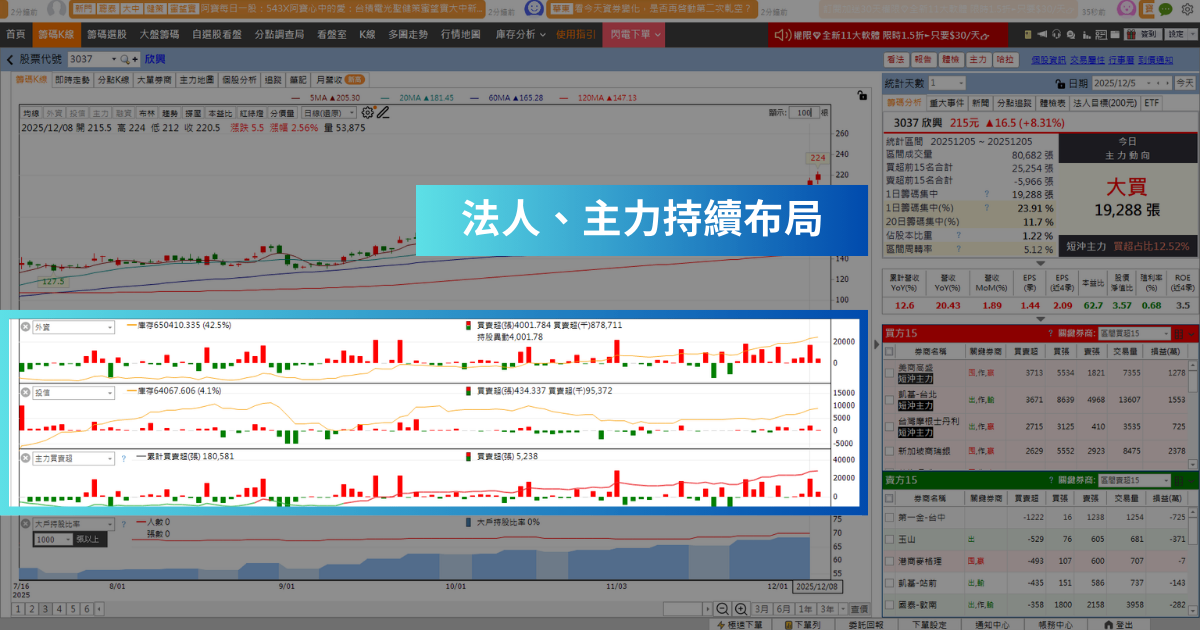
Task: Click the headphone customer-service icon in top toolbar
Action: [1057, 33]
